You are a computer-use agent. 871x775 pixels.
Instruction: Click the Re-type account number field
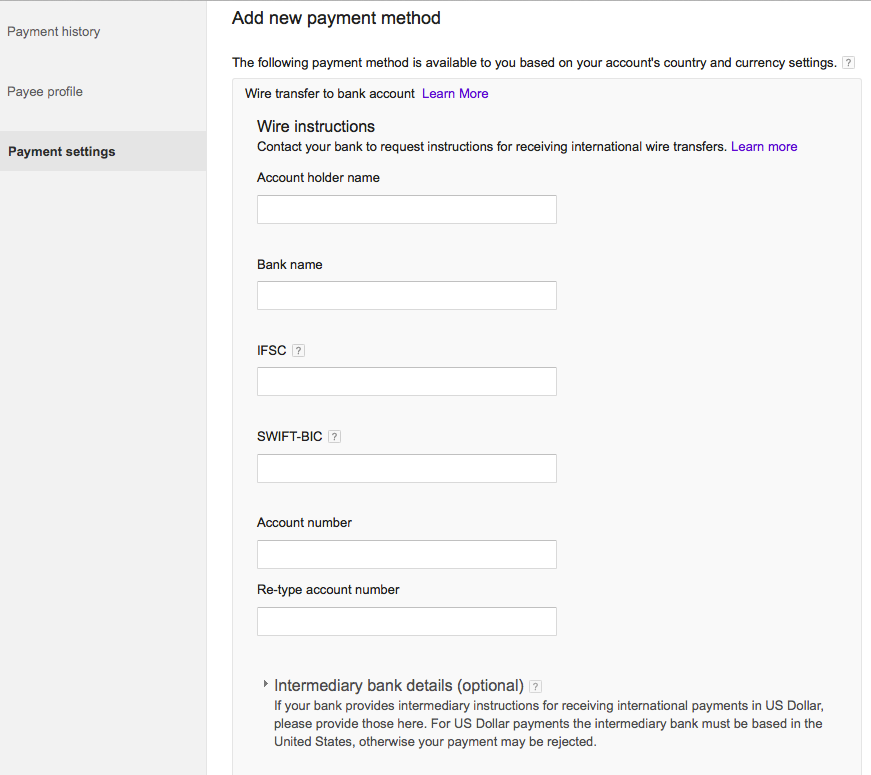click(407, 622)
